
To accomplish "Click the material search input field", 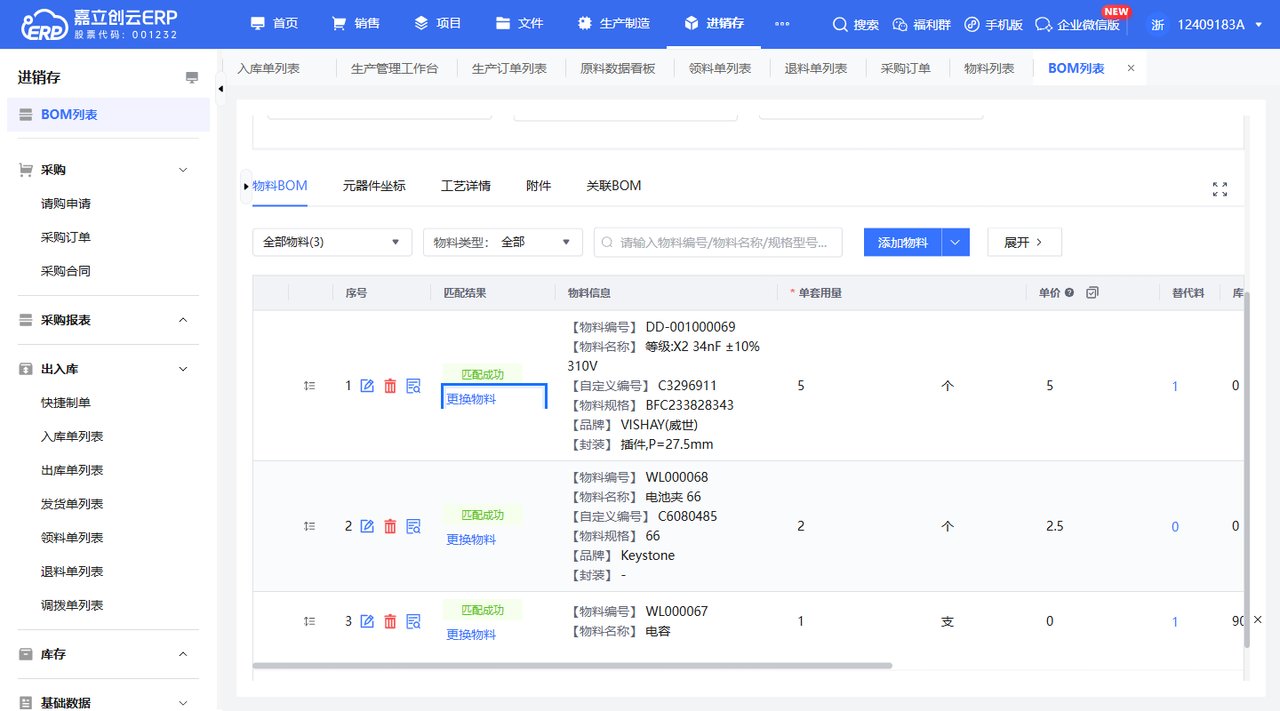I will 718,242.
